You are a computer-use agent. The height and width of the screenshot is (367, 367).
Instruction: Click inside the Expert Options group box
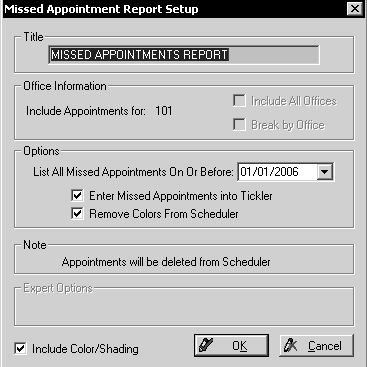(x=184, y=310)
